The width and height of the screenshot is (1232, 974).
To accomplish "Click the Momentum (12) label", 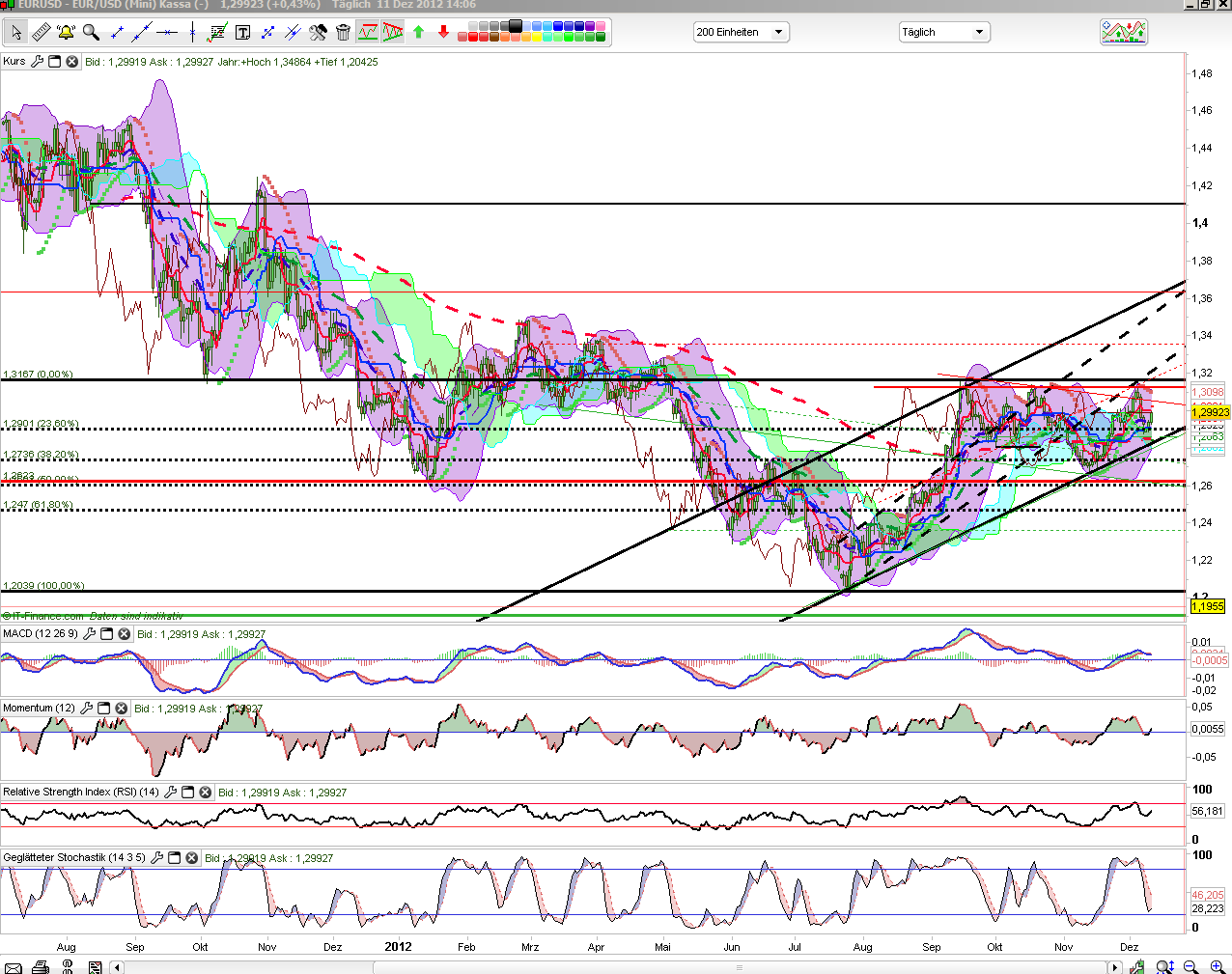I will (39, 708).
